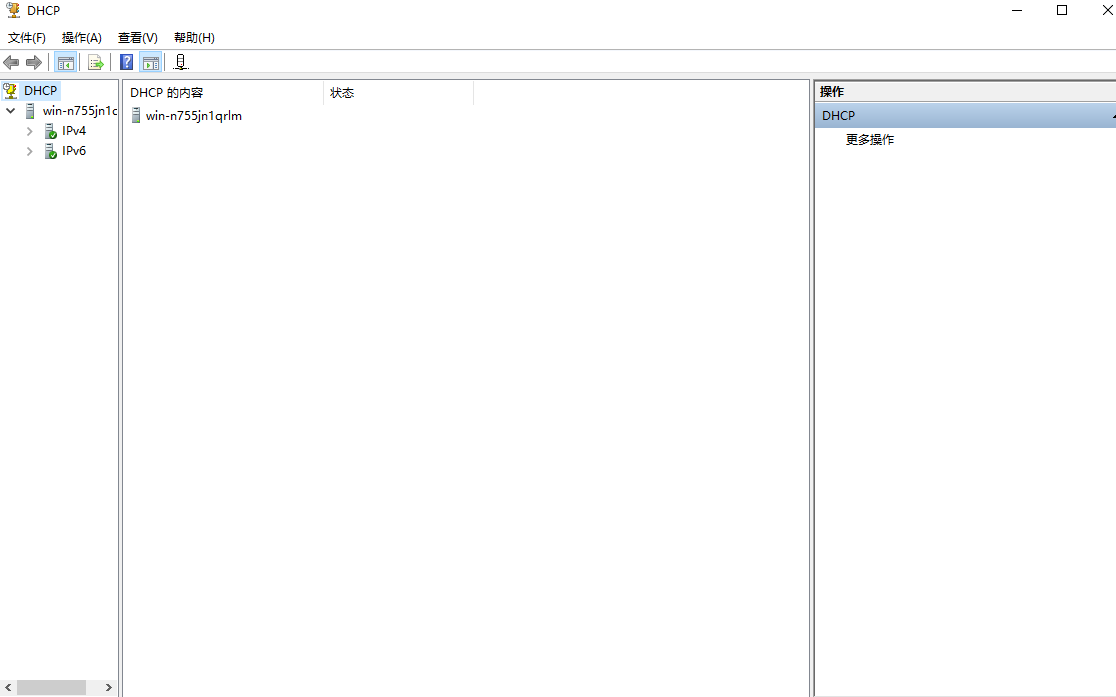The width and height of the screenshot is (1116, 697).
Task: Click the IPv4 node icon
Action: tap(51, 131)
